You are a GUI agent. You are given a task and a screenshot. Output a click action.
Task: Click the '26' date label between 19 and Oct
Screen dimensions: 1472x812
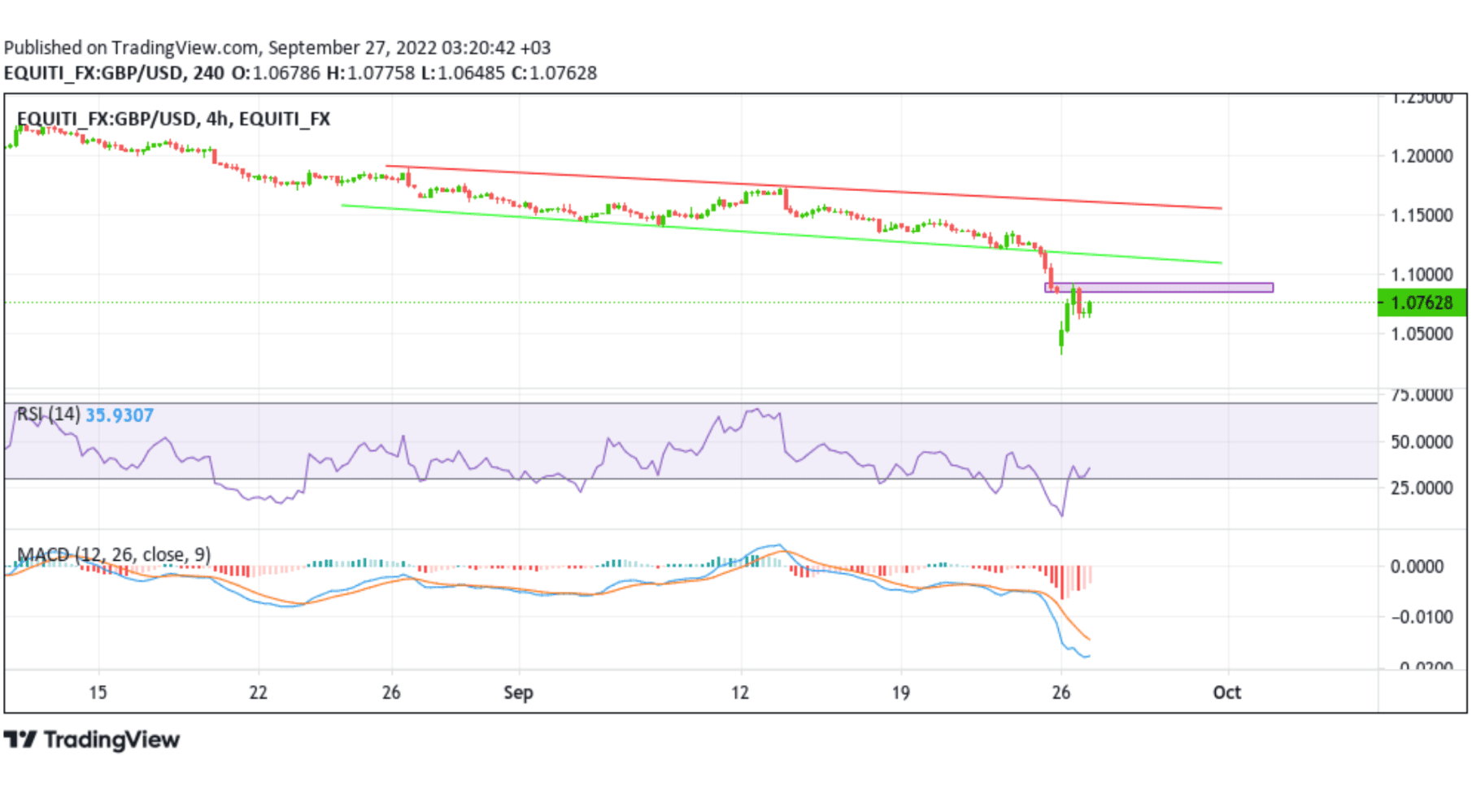click(x=1060, y=693)
